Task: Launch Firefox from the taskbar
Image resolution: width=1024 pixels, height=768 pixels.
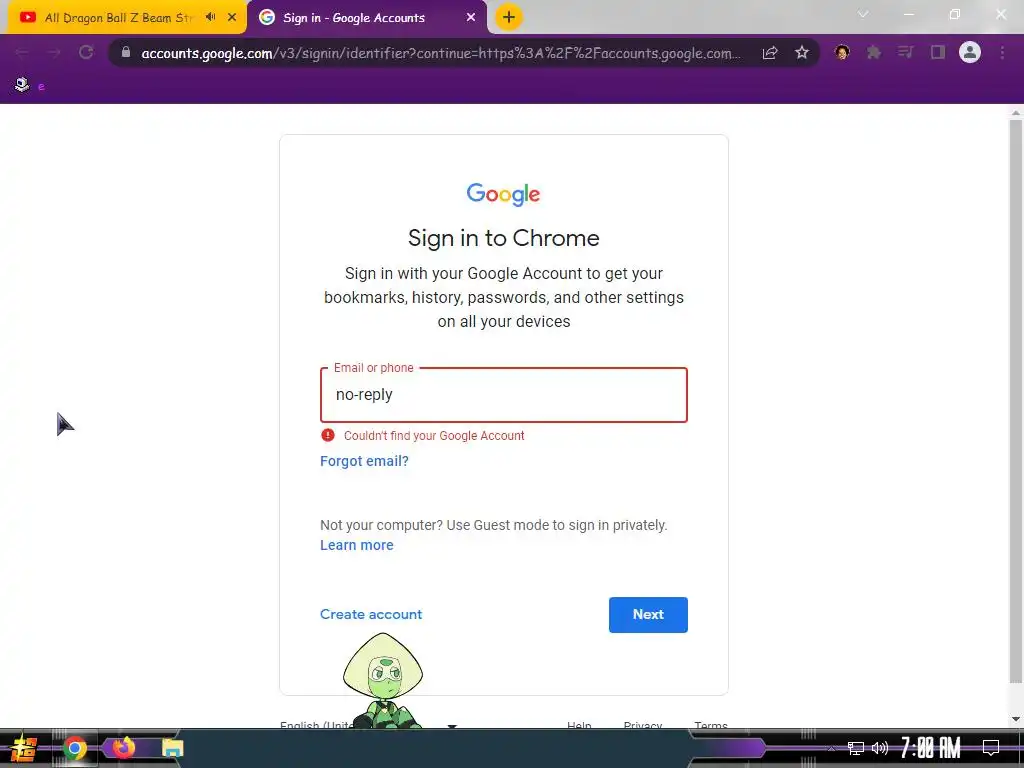Action: coord(123,748)
